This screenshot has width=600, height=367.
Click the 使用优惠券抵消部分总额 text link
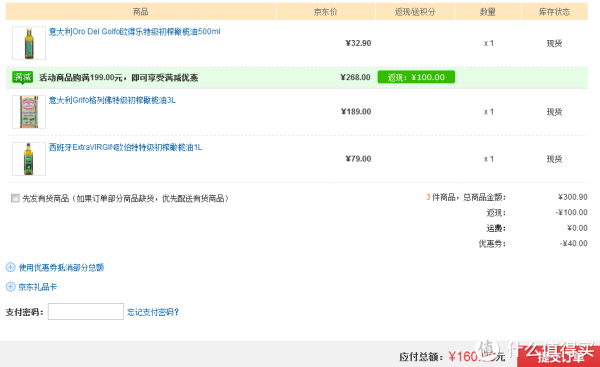(x=62, y=268)
